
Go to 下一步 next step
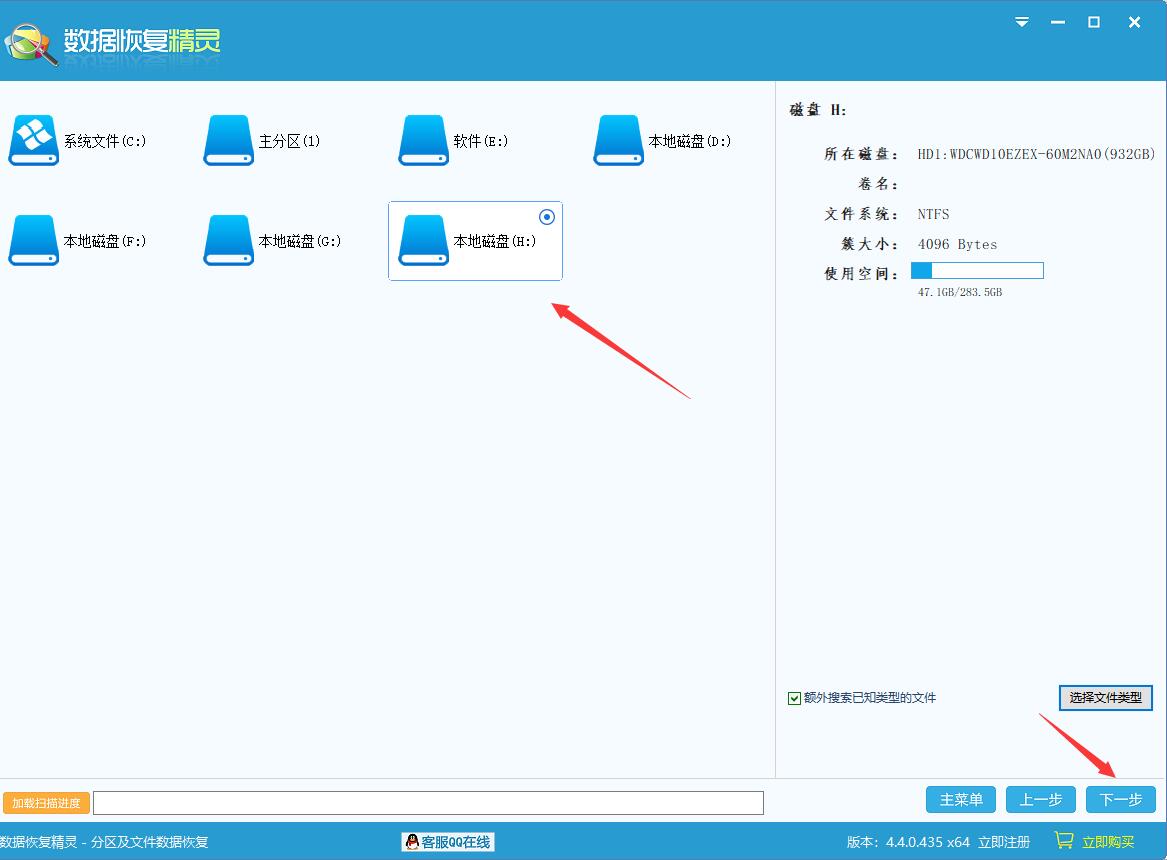[x=1120, y=799]
